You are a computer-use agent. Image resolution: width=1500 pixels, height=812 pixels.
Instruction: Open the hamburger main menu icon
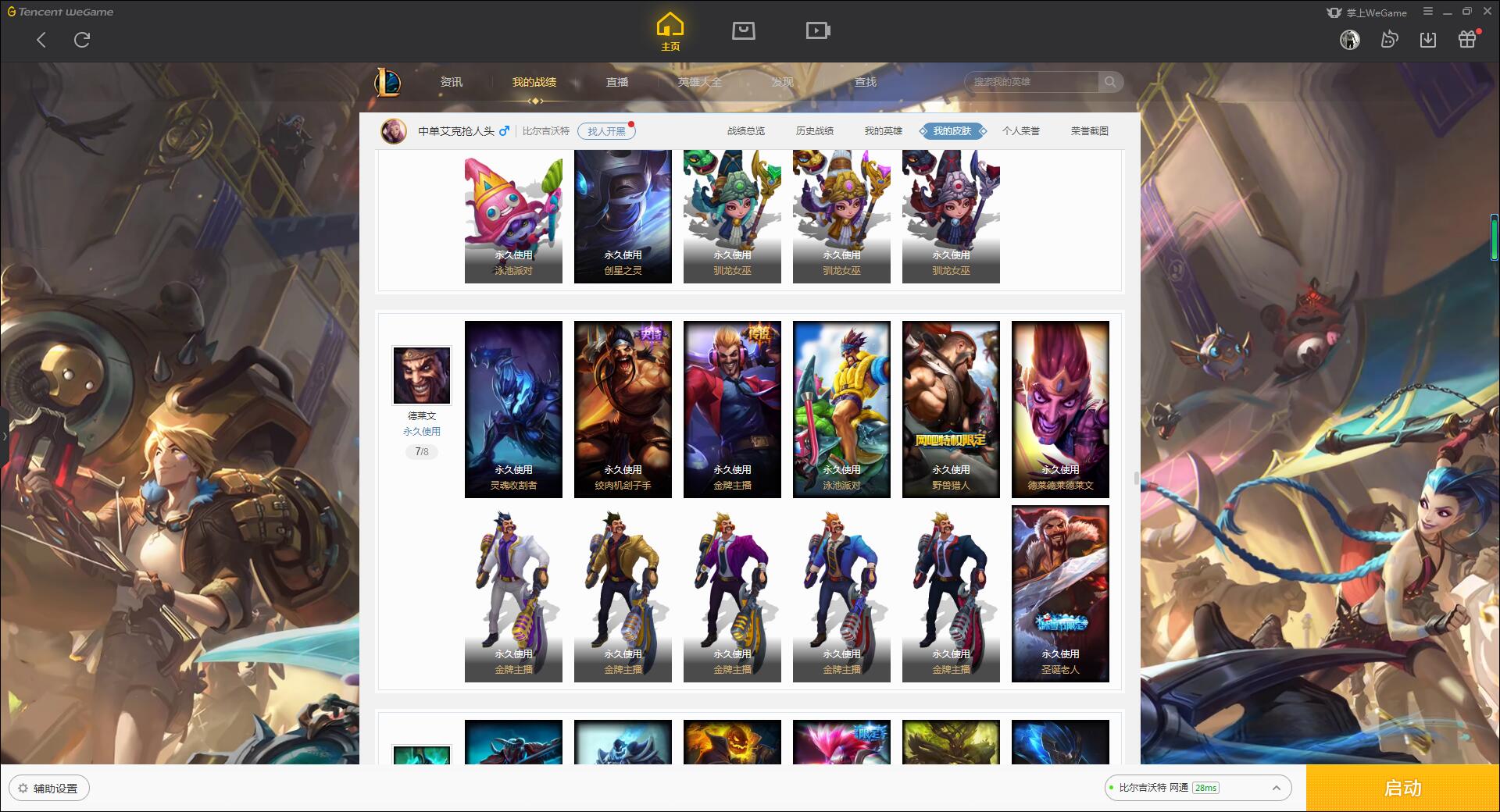point(1428,12)
